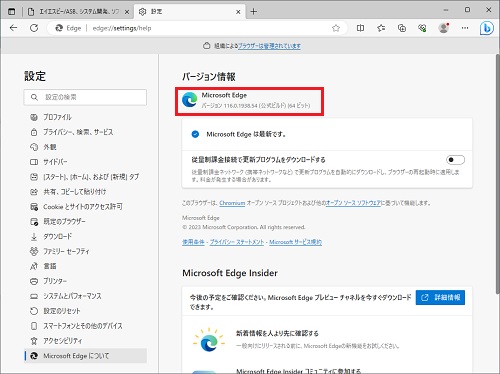Click the Microsoft Edge version text
Image resolution: width=500 pixels, height=374 pixels.
(256, 106)
